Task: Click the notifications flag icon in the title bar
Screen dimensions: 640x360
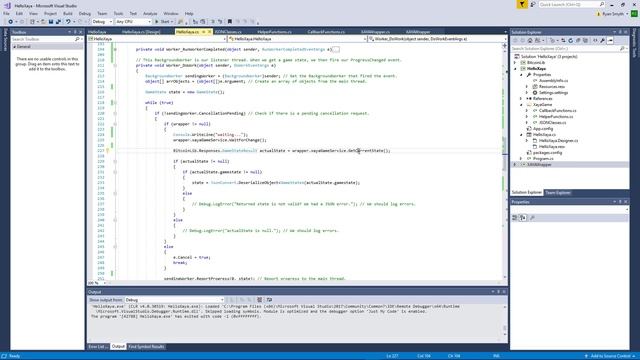Action: click(x=522, y=4)
